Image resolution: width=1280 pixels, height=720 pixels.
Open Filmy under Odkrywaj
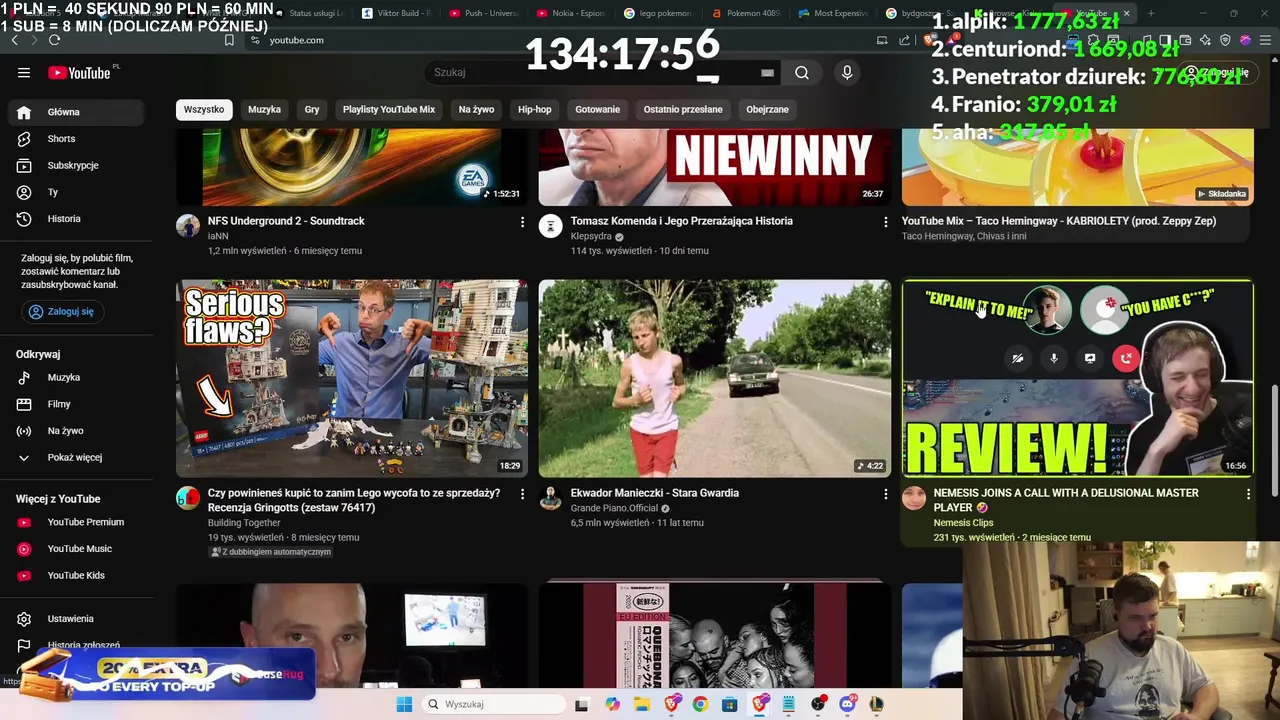click(79, 404)
